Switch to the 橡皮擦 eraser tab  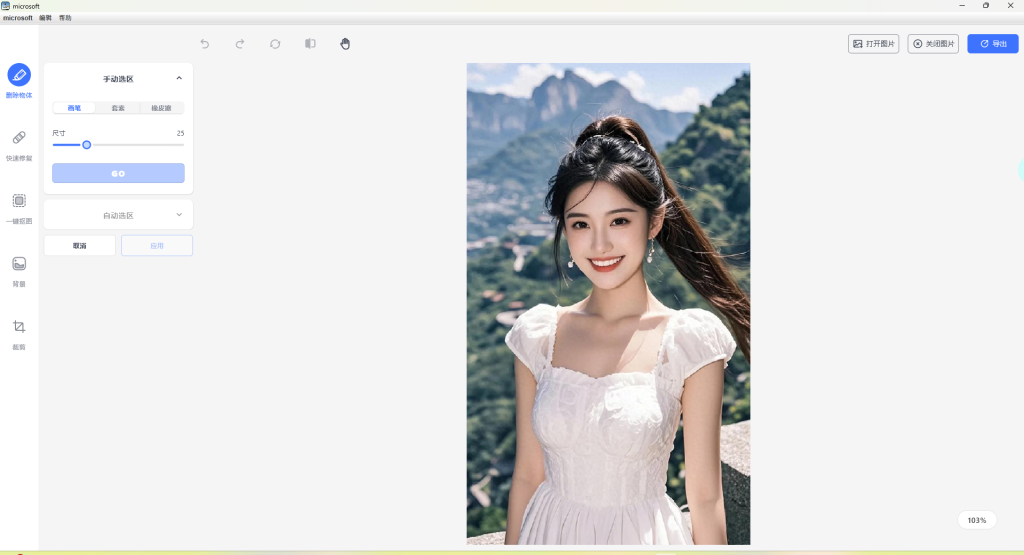[161, 108]
